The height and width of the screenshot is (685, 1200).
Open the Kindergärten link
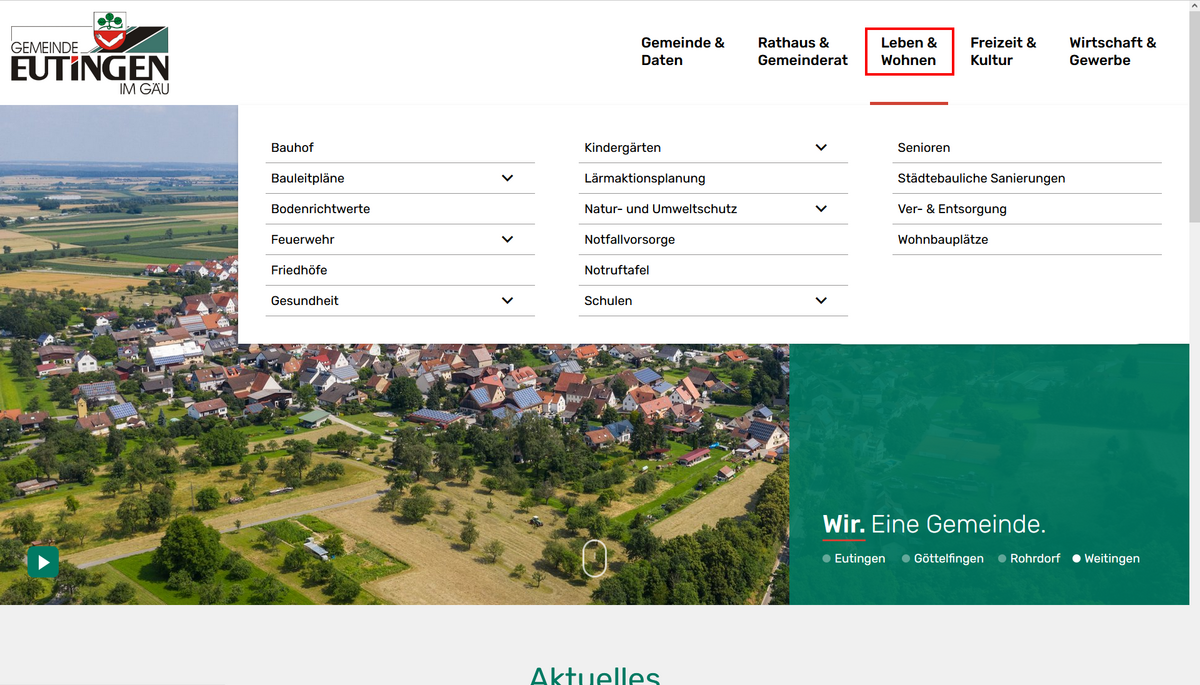click(x=623, y=148)
